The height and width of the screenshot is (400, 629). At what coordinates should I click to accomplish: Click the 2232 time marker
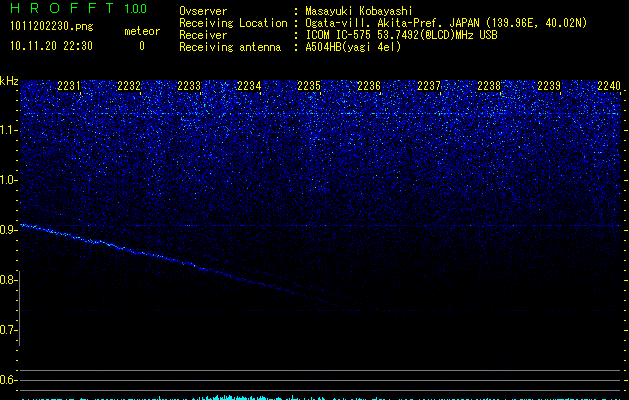click(129, 86)
